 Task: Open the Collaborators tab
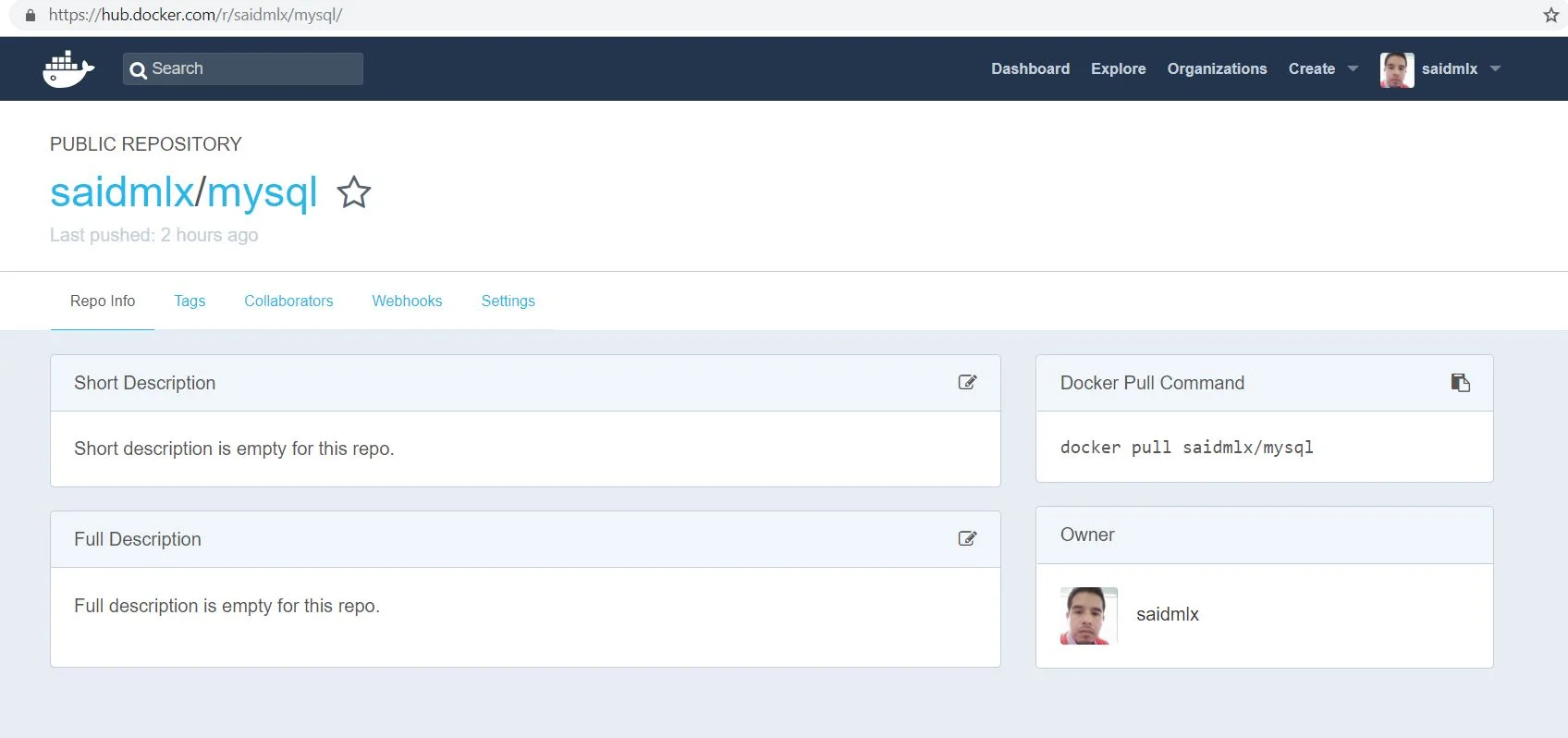click(x=288, y=301)
